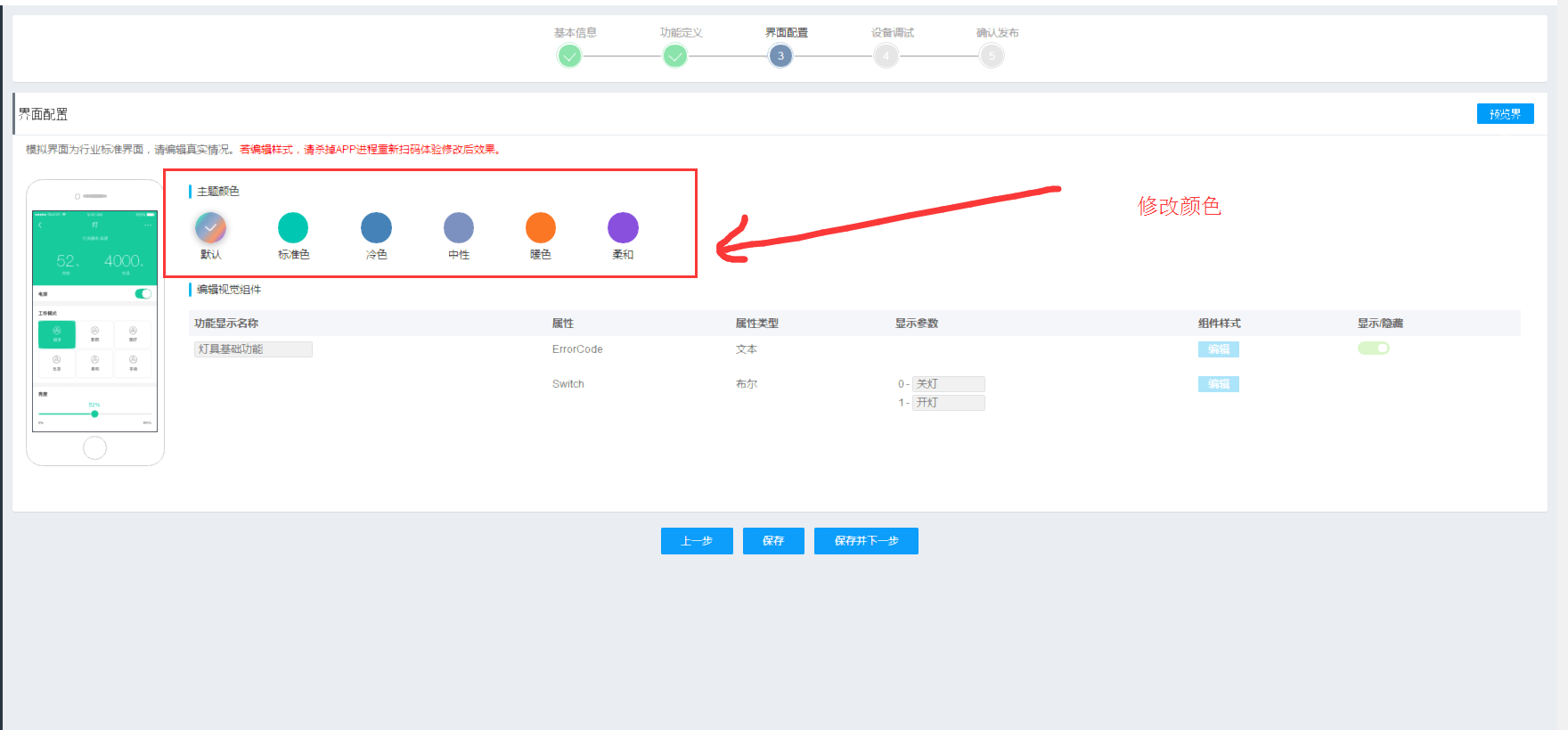Viewport: 1568px width, 730px height.
Task: Select the 标准色 teal theme color
Action: [293, 227]
